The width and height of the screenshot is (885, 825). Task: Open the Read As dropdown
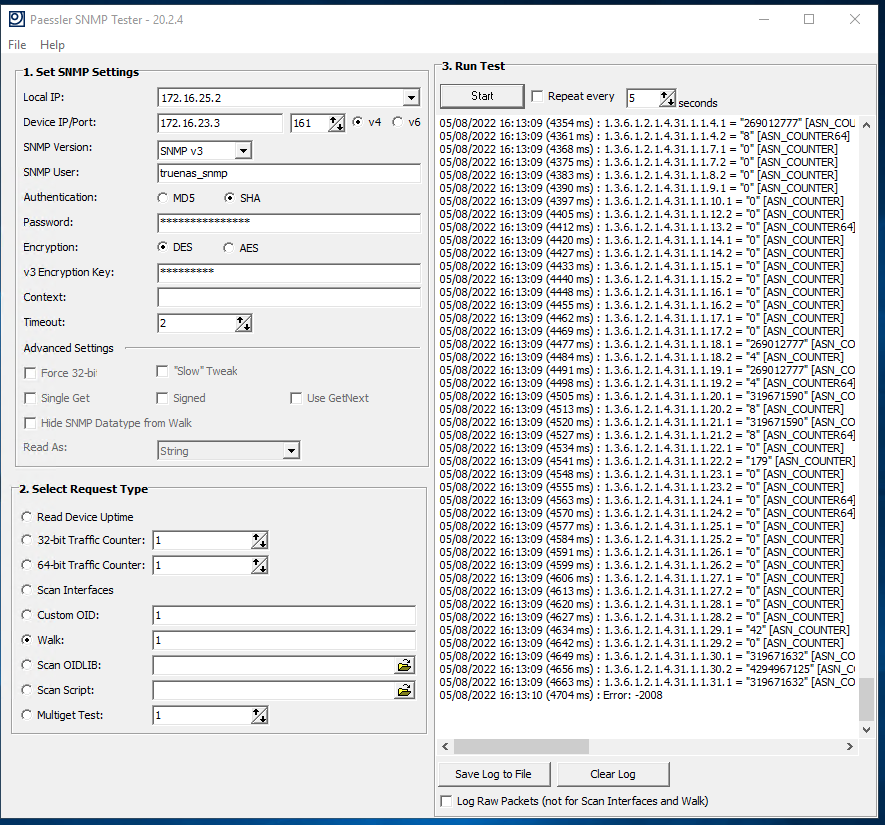291,450
